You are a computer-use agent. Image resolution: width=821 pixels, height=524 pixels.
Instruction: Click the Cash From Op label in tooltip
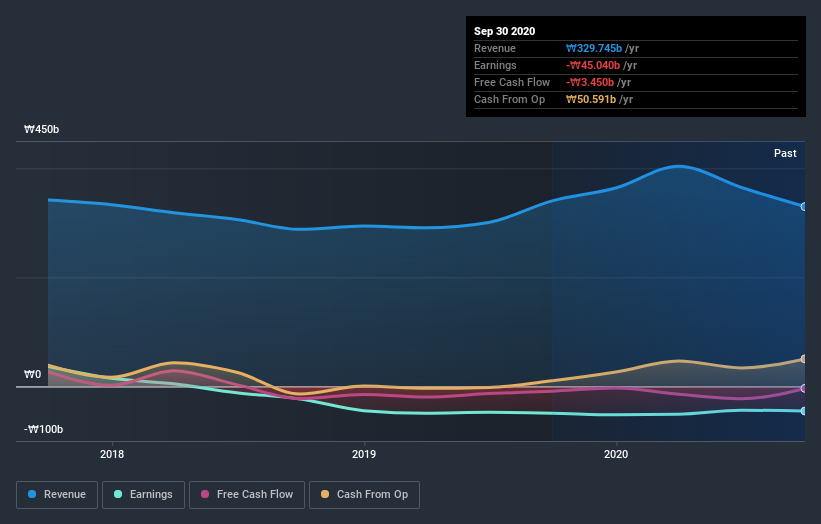point(509,99)
